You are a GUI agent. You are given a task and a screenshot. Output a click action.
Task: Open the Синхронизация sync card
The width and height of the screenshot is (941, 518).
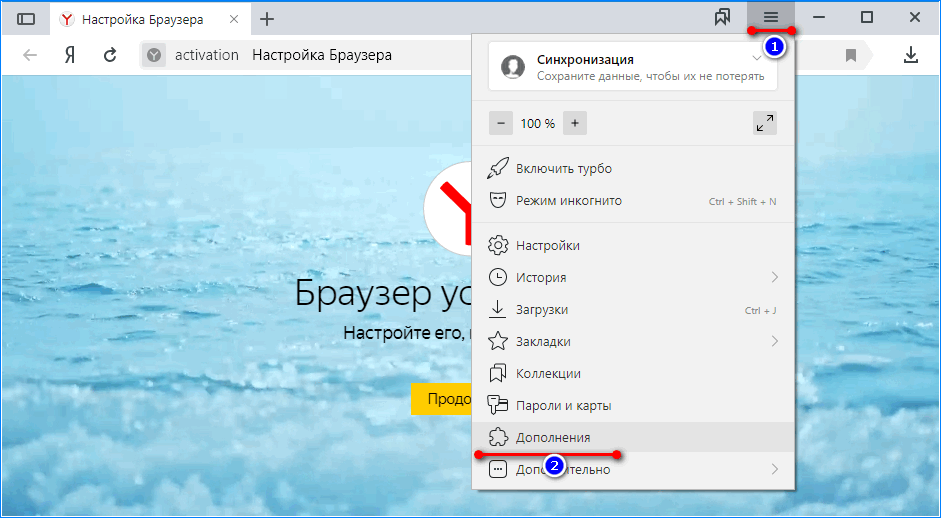(633, 67)
